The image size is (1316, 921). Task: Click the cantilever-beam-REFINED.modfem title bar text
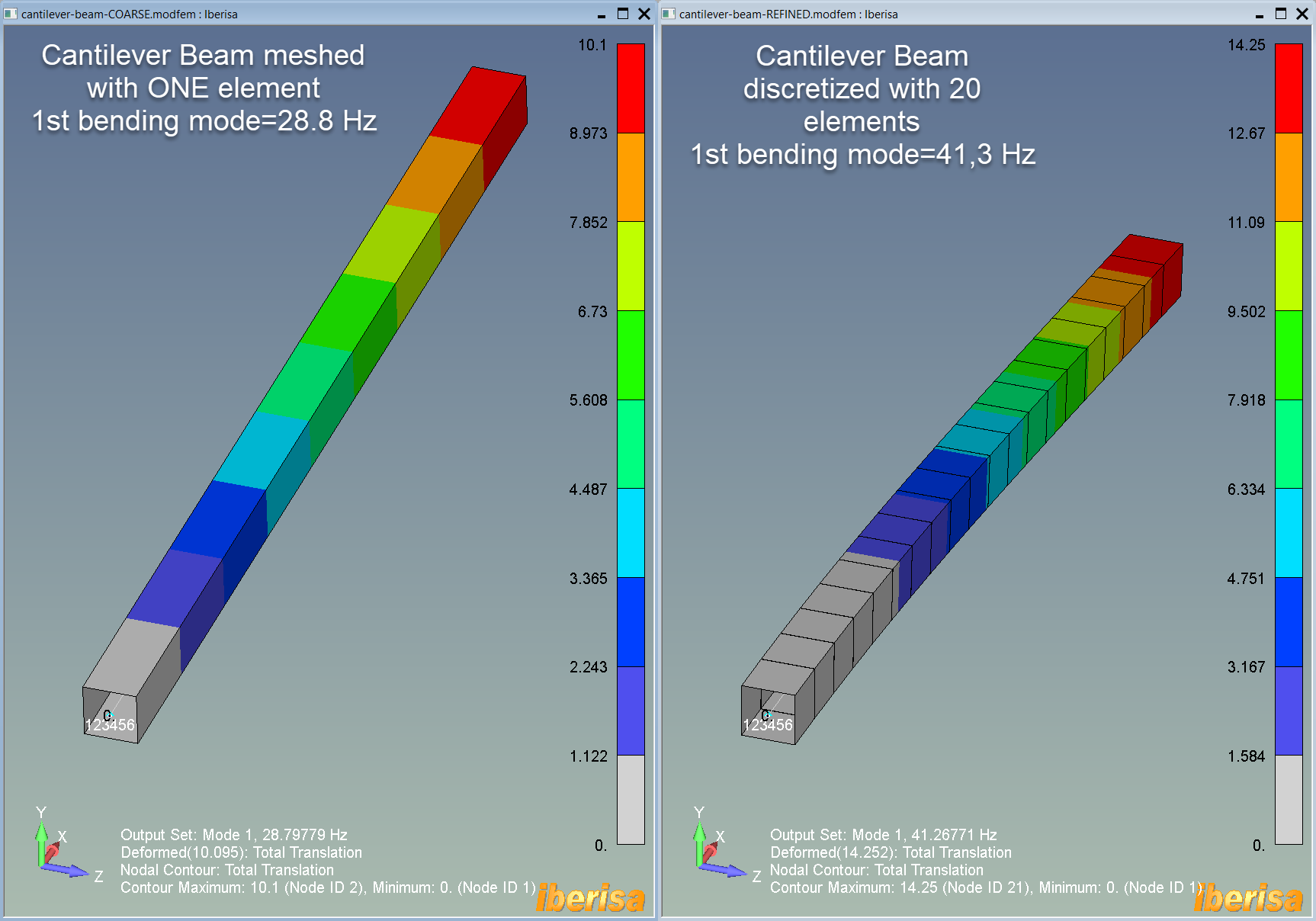788,14
